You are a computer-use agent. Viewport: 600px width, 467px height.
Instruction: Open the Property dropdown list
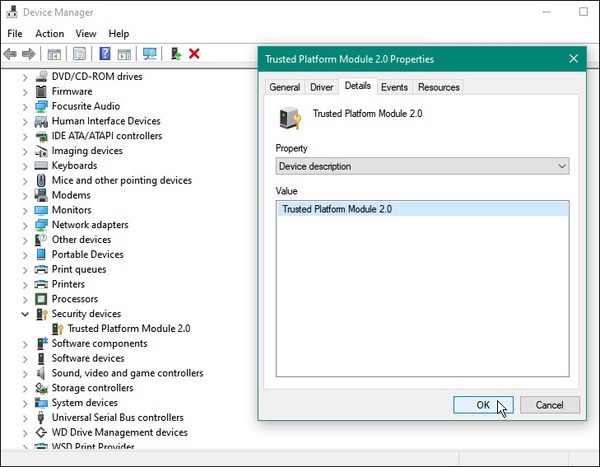pos(422,166)
